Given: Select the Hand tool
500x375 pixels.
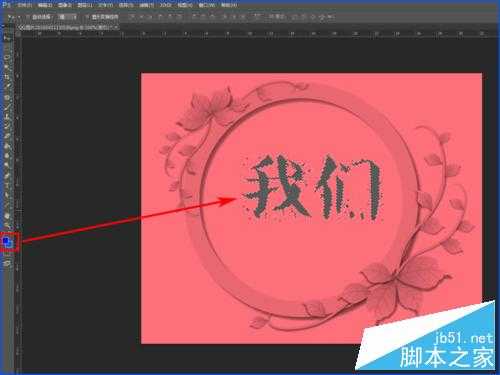Looking at the screenshot, I should pyautogui.click(x=7, y=216).
